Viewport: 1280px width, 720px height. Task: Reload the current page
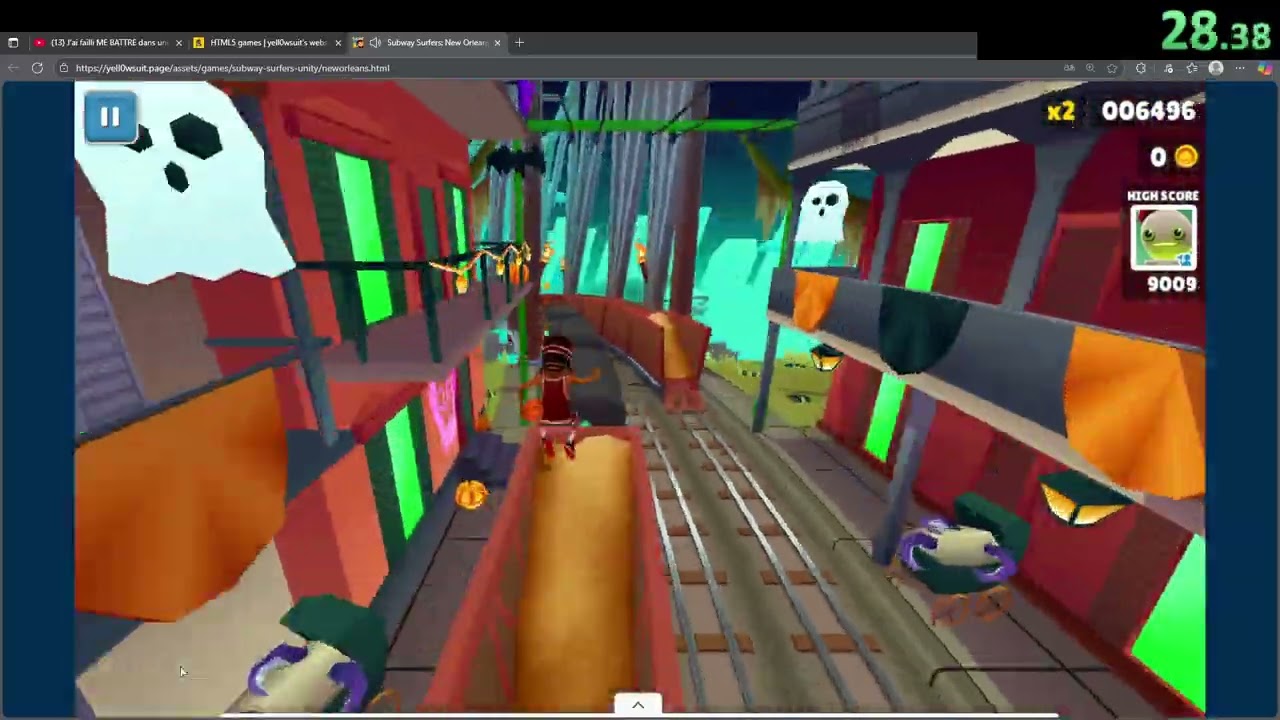(37, 68)
